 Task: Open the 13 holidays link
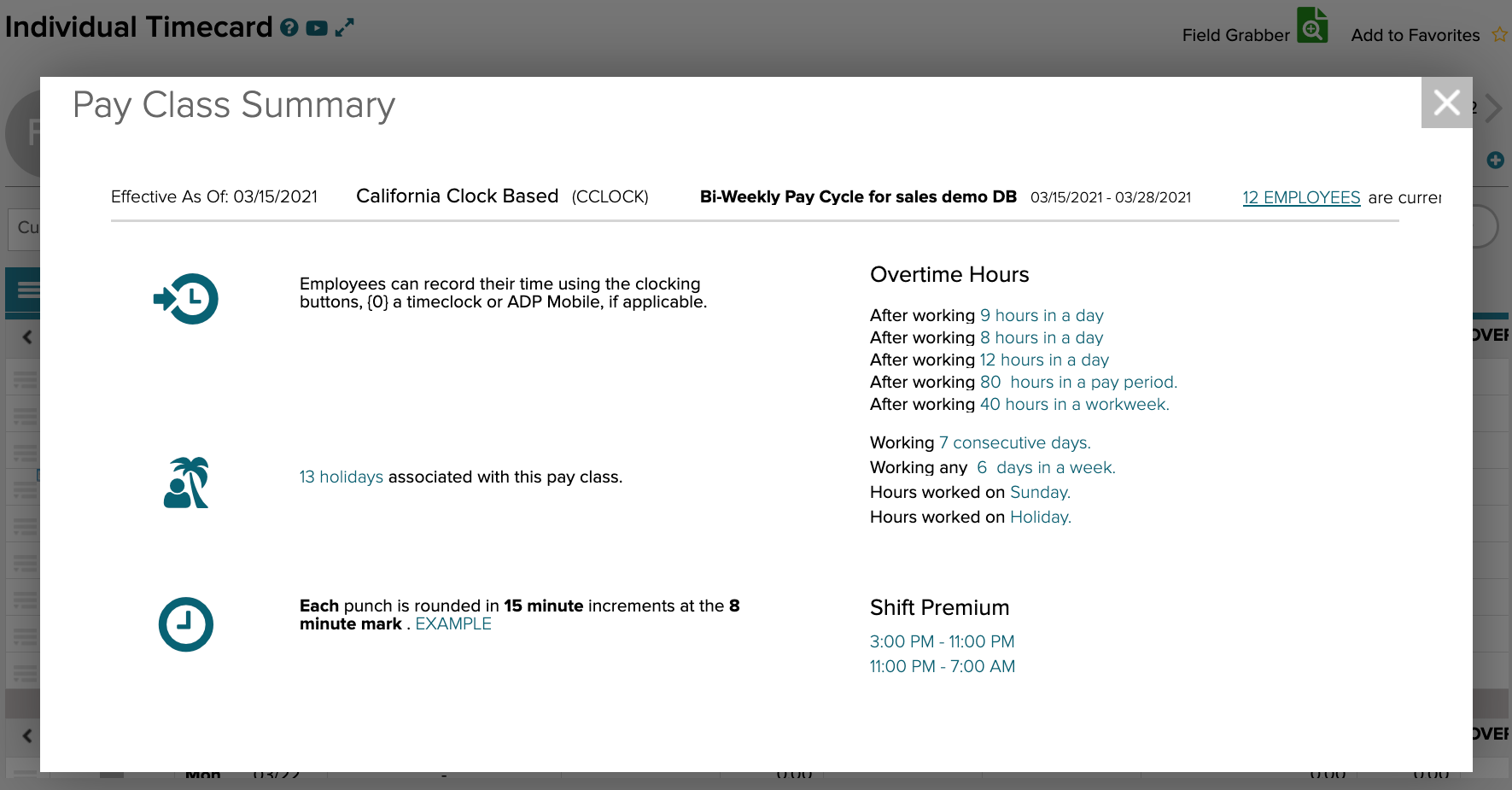[341, 477]
